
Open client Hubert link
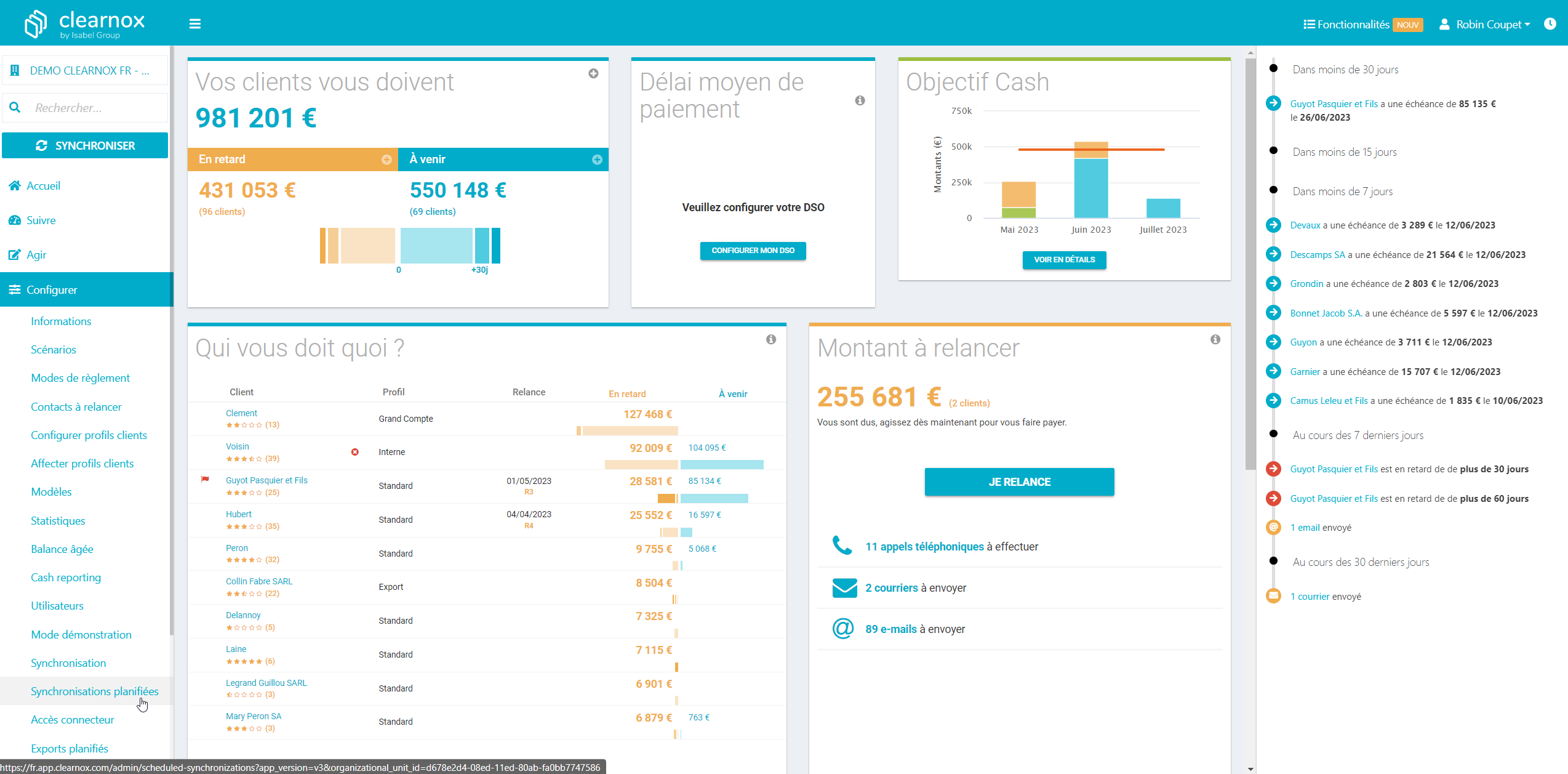tap(239, 514)
